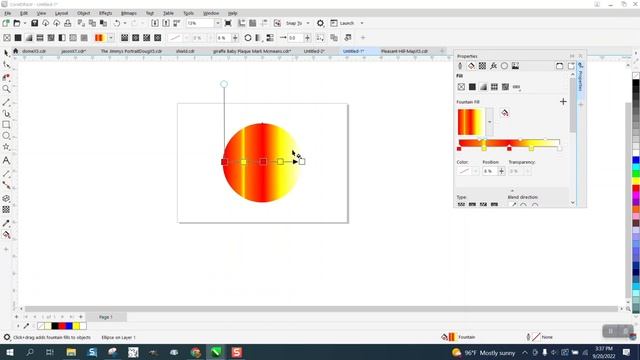Image resolution: width=640 pixels, height=360 pixels.
Task: Select the No fill icon in the docker Fill row
Action: [461, 87]
